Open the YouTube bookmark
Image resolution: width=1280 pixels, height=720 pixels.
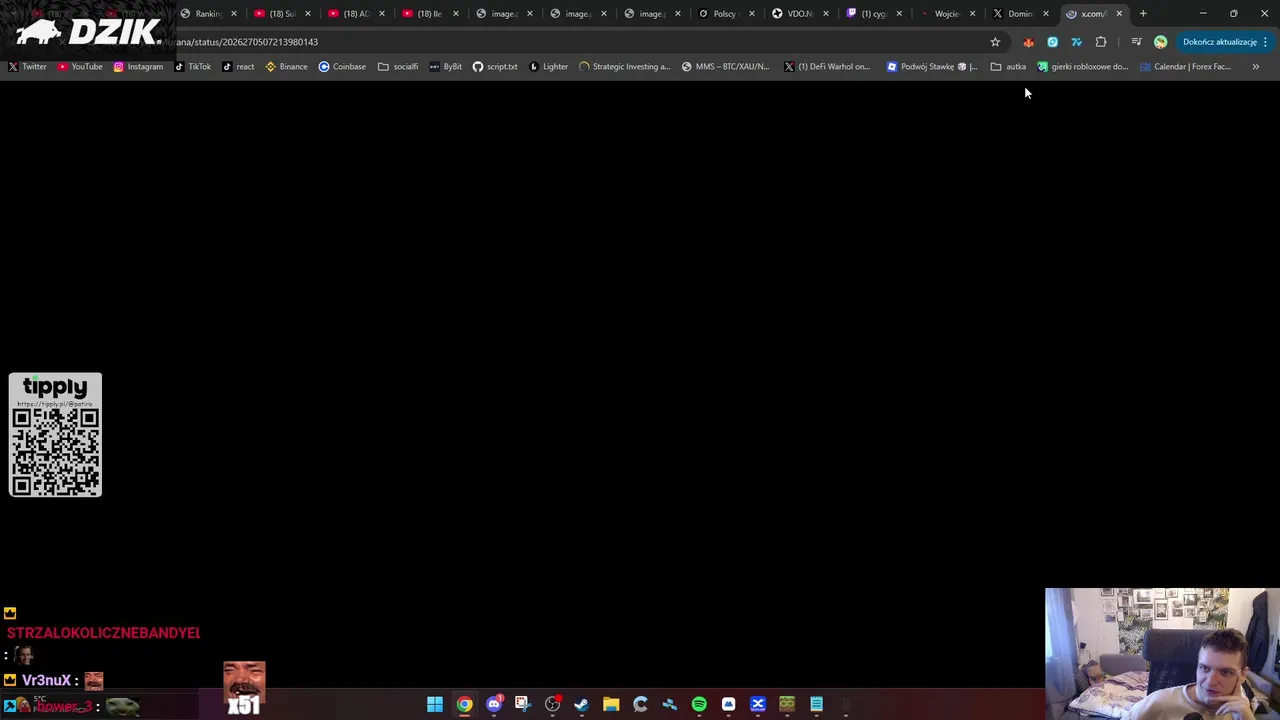point(80,67)
